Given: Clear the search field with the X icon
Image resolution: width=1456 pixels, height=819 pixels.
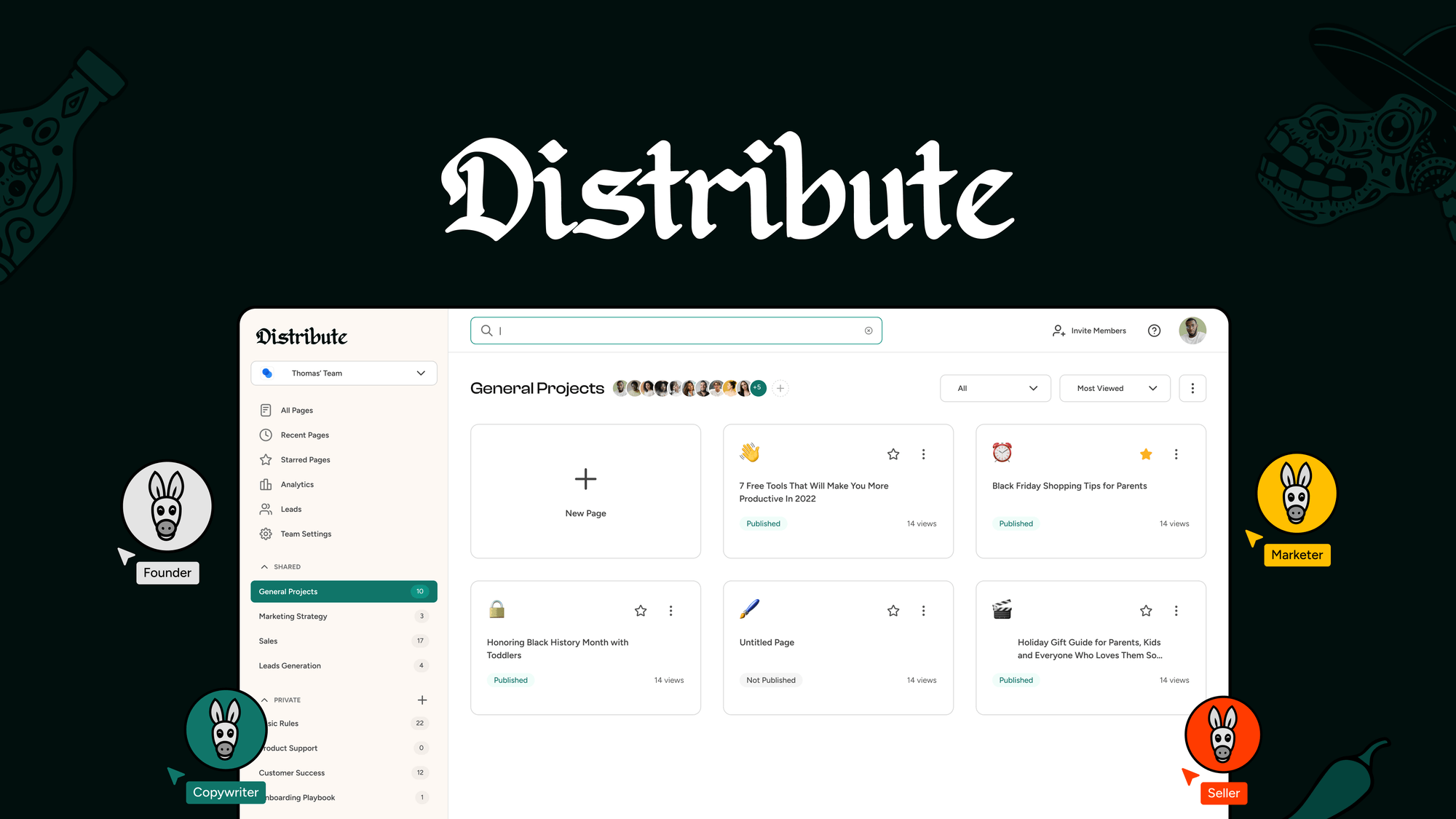Looking at the screenshot, I should pyautogui.click(x=868, y=330).
